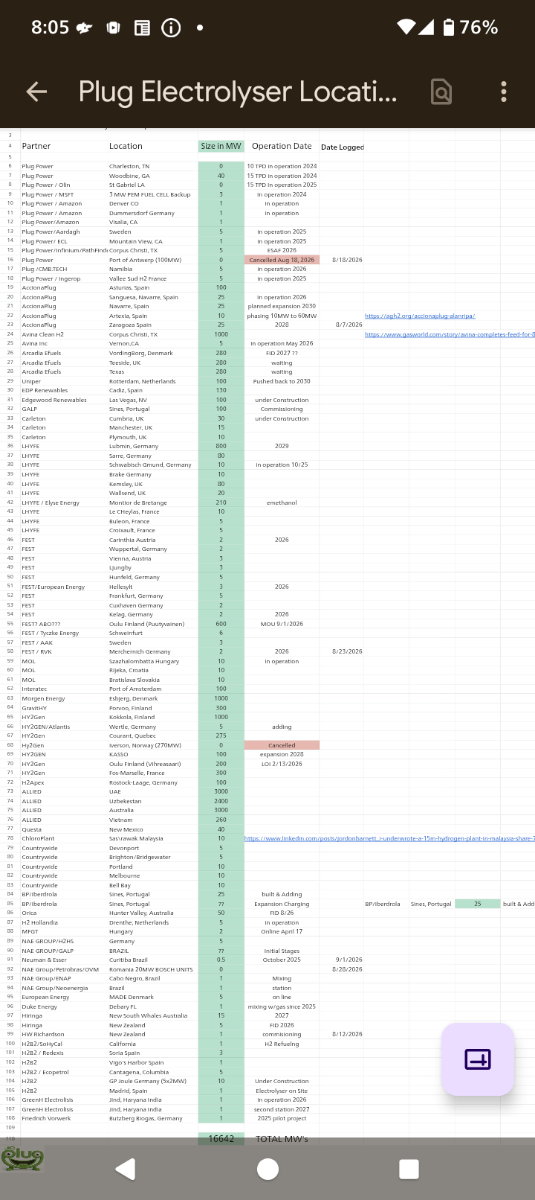The height and width of the screenshot is (1200, 535).
Task: Tap the Android recent apps button
Action: pyautogui.click(x=409, y=1169)
